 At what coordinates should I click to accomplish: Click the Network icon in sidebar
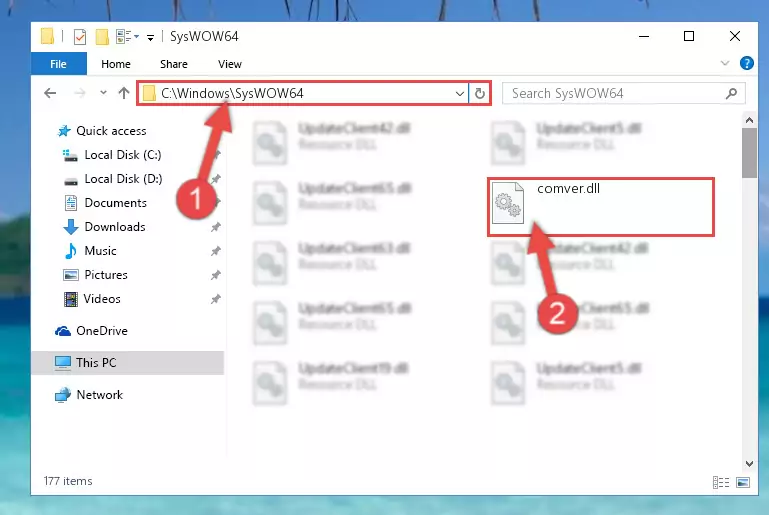[63, 395]
